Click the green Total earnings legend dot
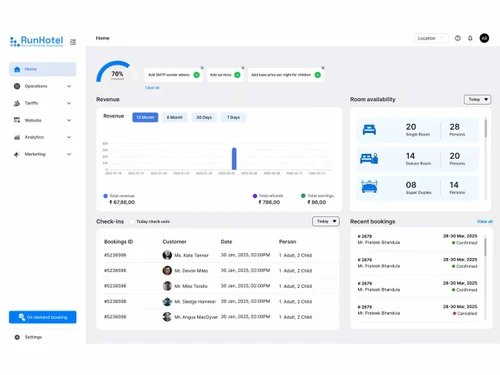This screenshot has width=500, height=375. (x=303, y=196)
